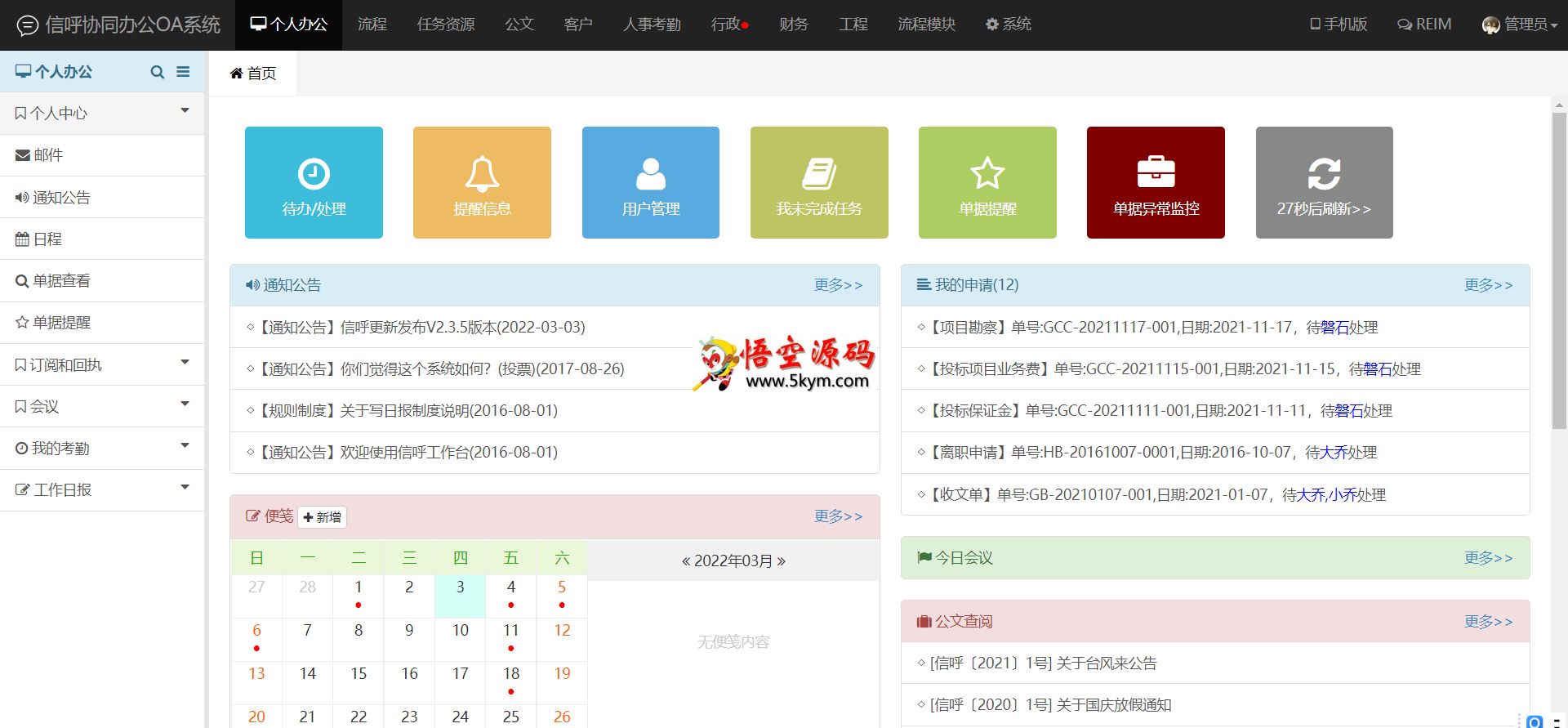
Task: Click the page vertical scrollbar
Action: [1559, 270]
